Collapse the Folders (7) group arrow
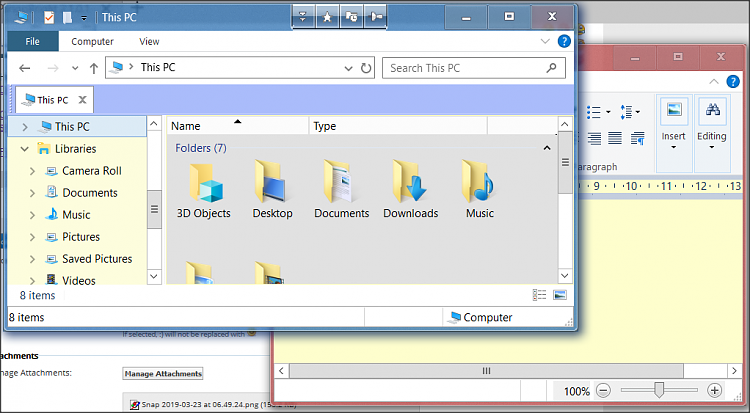 [x=547, y=148]
